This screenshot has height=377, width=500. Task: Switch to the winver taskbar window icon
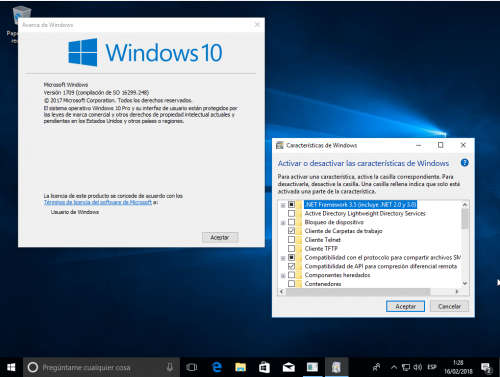312,367
